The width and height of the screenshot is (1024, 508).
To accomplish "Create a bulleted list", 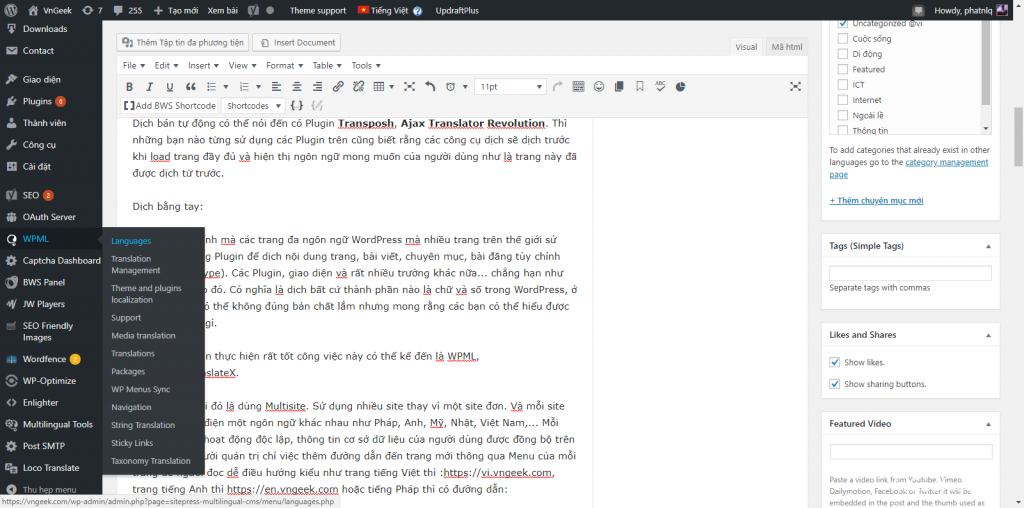I will (212, 86).
